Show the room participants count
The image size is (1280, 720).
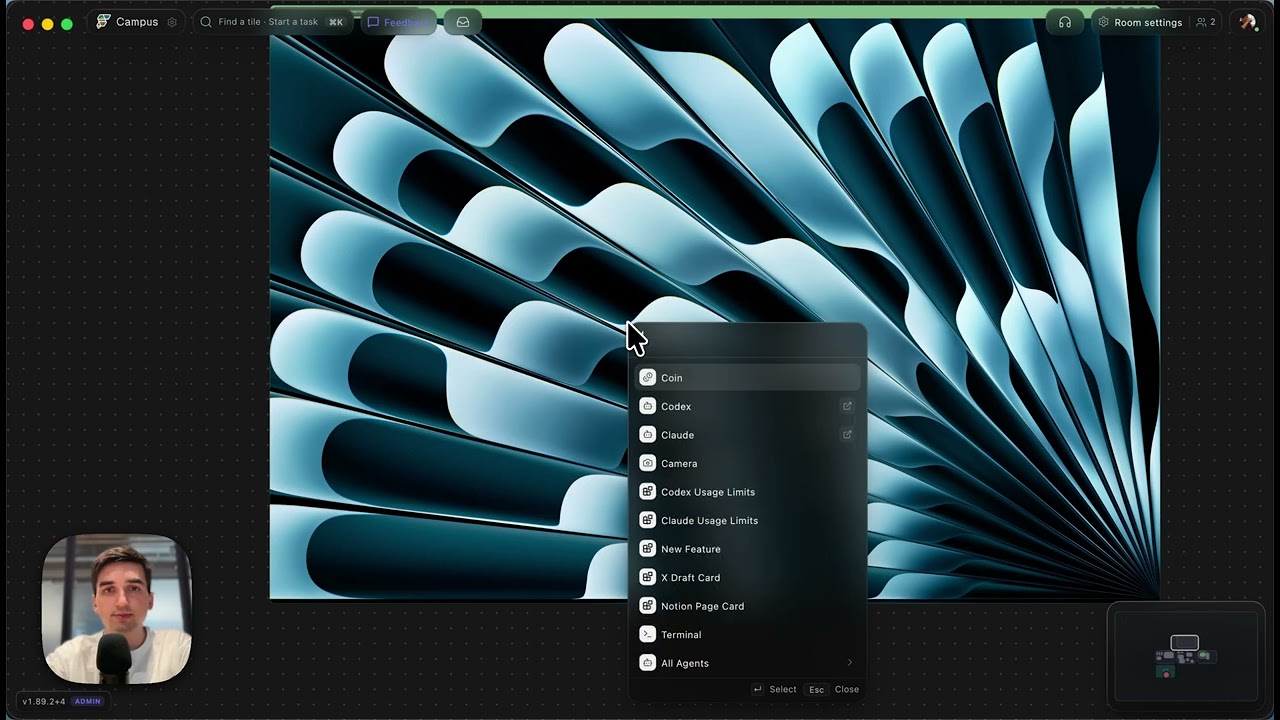point(1206,22)
